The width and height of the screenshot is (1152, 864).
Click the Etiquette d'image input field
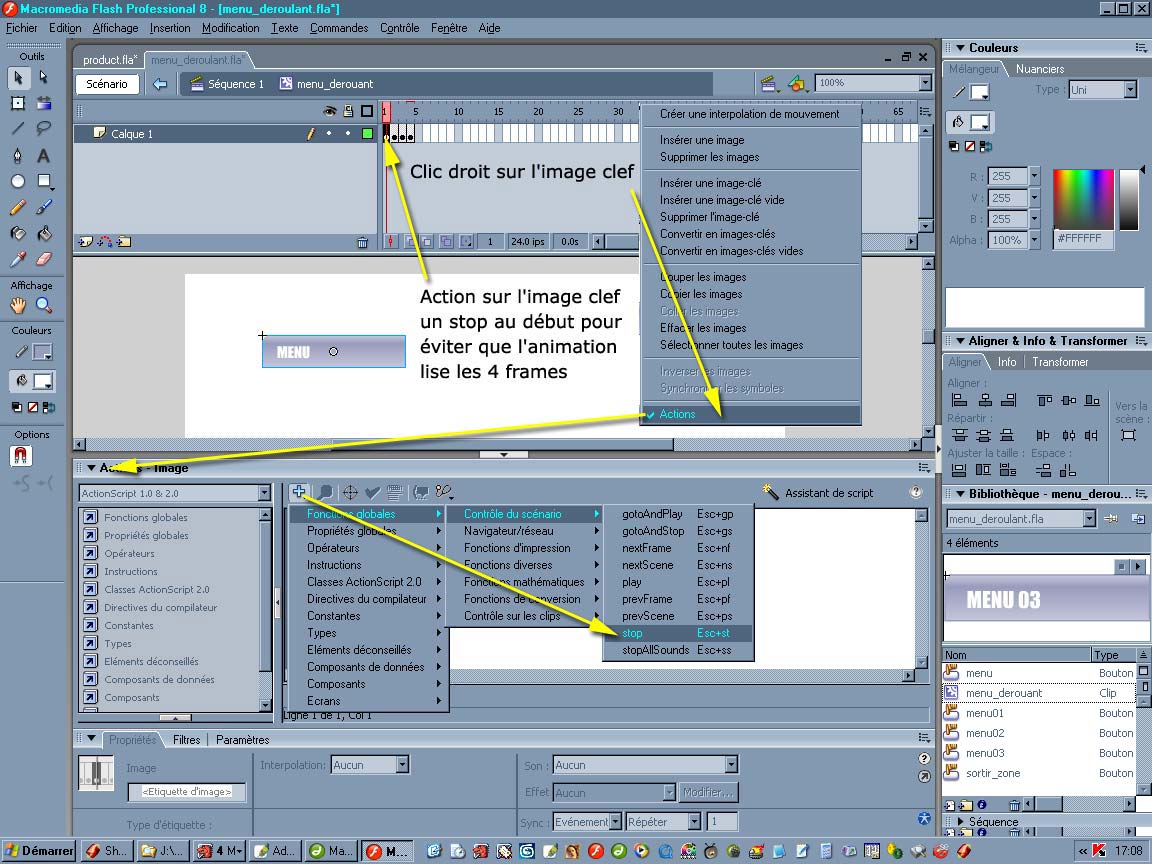(187, 791)
